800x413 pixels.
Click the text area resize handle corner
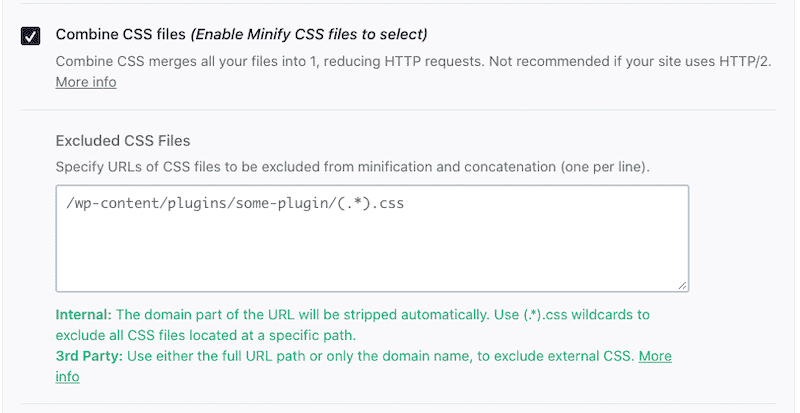click(x=683, y=285)
